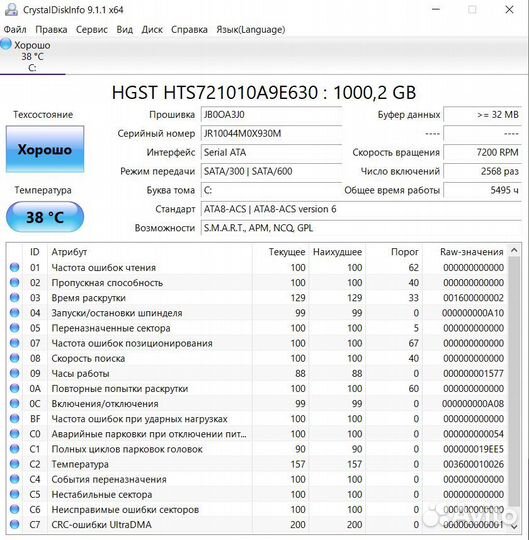Click the ID column header
Image resolution: width=529 pixels, height=540 pixels.
[x=35, y=252]
